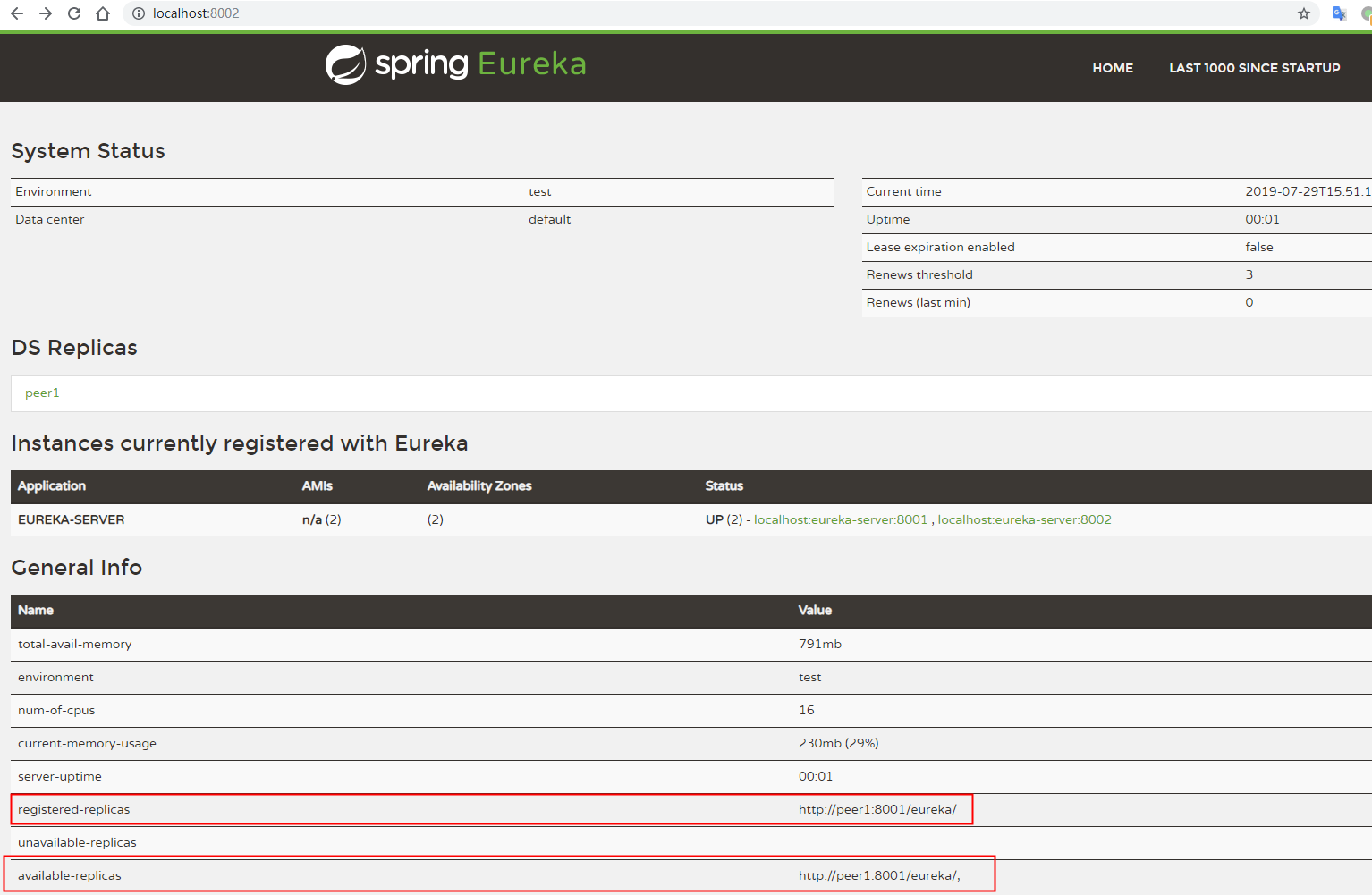Click the browser Forward arrow
This screenshot has width=1372, height=895.
[x=46, y=13]
